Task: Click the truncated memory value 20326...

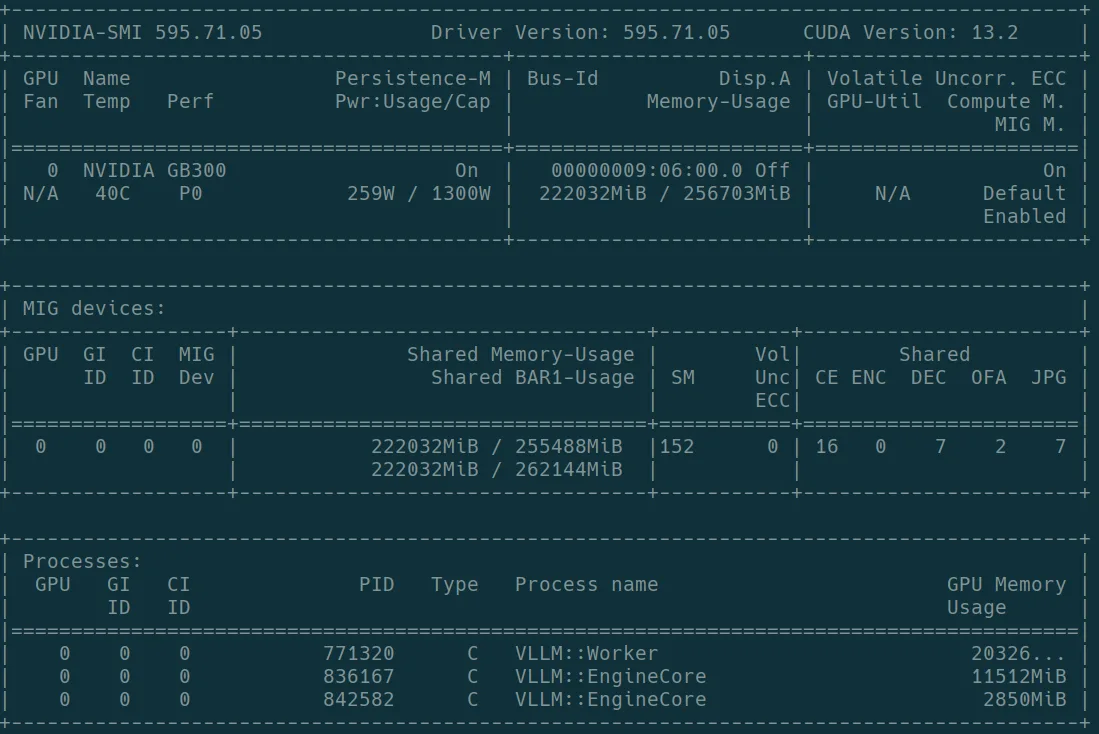Action: click(1018, 653)
